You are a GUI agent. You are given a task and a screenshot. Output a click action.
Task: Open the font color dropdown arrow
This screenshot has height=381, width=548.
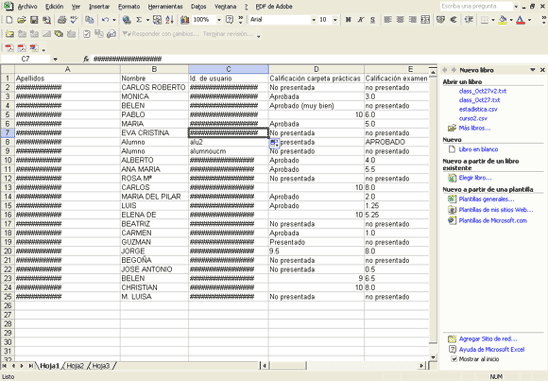click(x=529, y=20)
